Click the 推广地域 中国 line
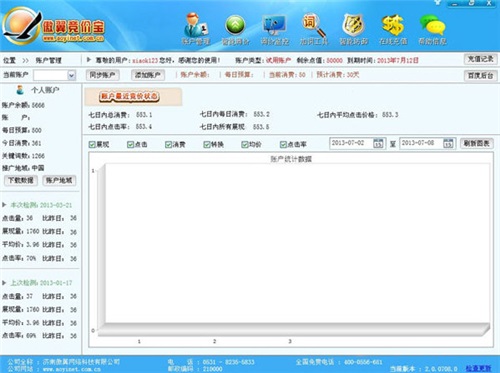 coord(23,168)
